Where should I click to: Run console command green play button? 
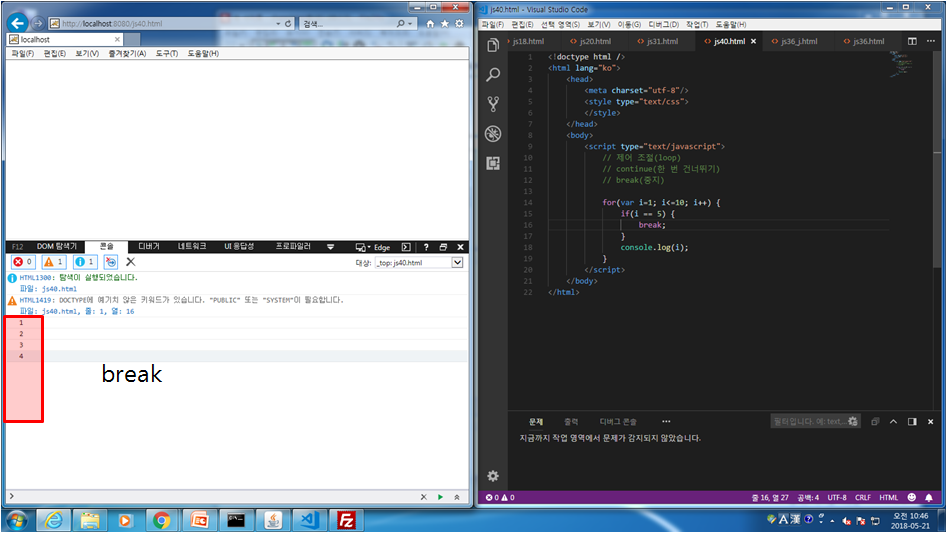pos(440,497)
